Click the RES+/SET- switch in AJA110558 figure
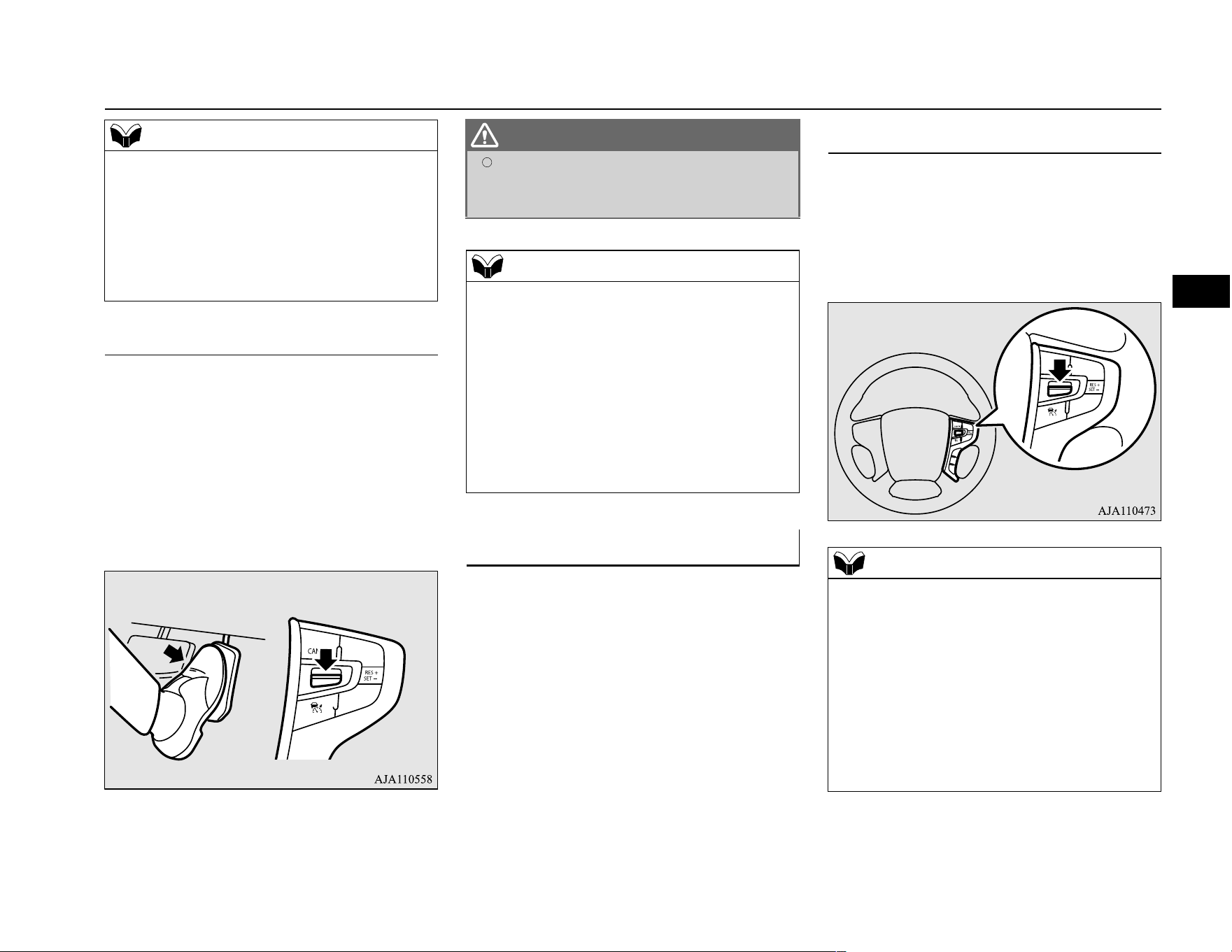 (x=371, y=676)
